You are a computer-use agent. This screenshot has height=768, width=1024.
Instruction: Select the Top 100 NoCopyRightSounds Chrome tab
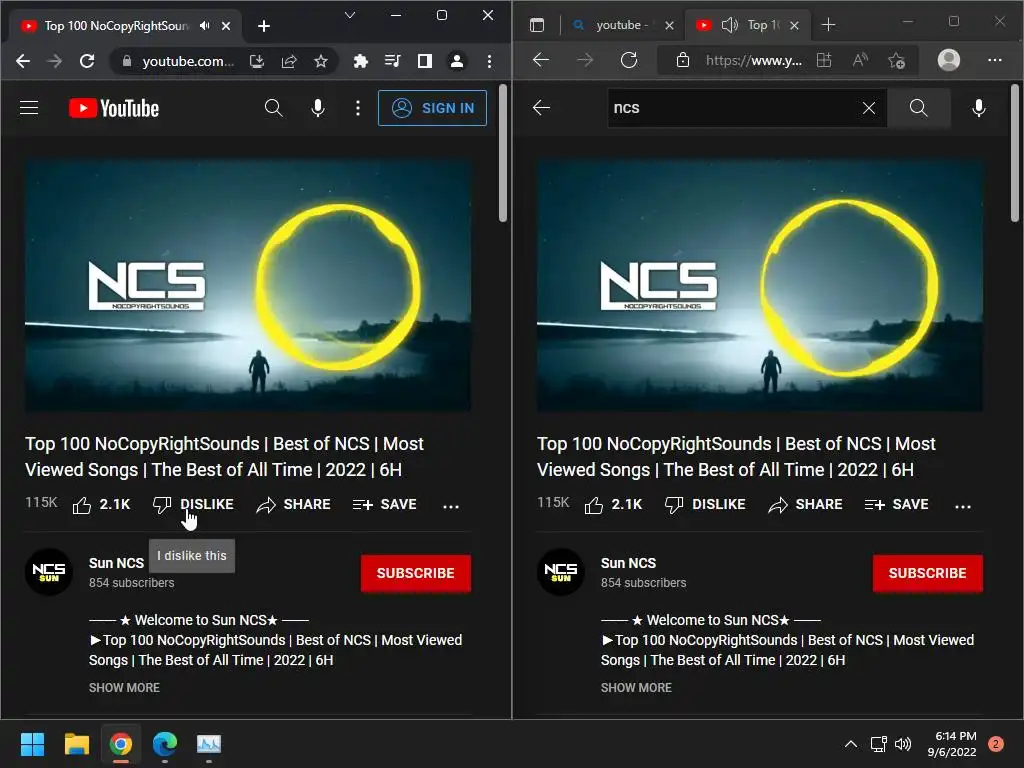pyautogui.click(x=116, y=25)
